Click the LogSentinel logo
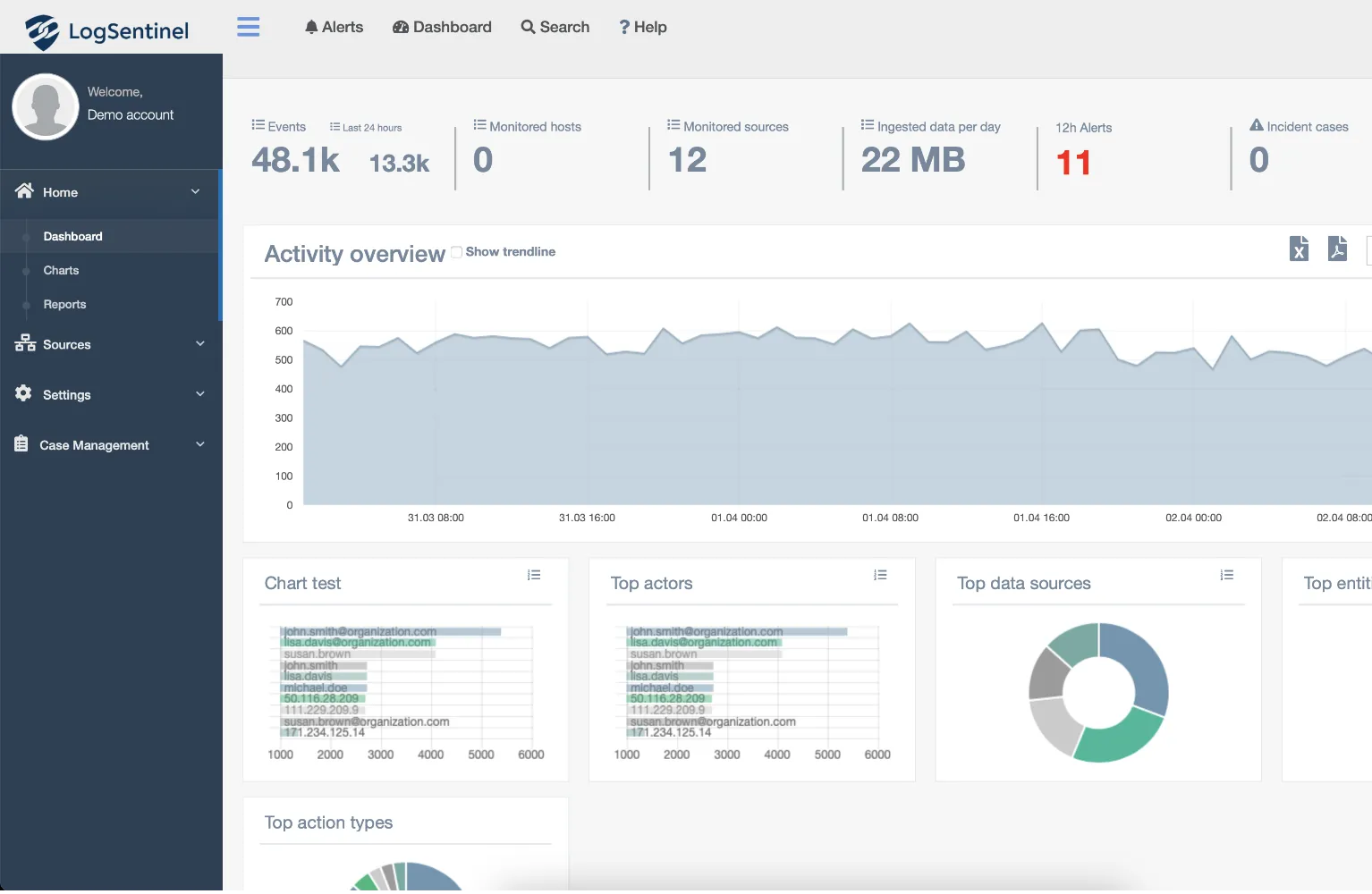This screenshot has height=894, width=1372. tap(107, 31)
